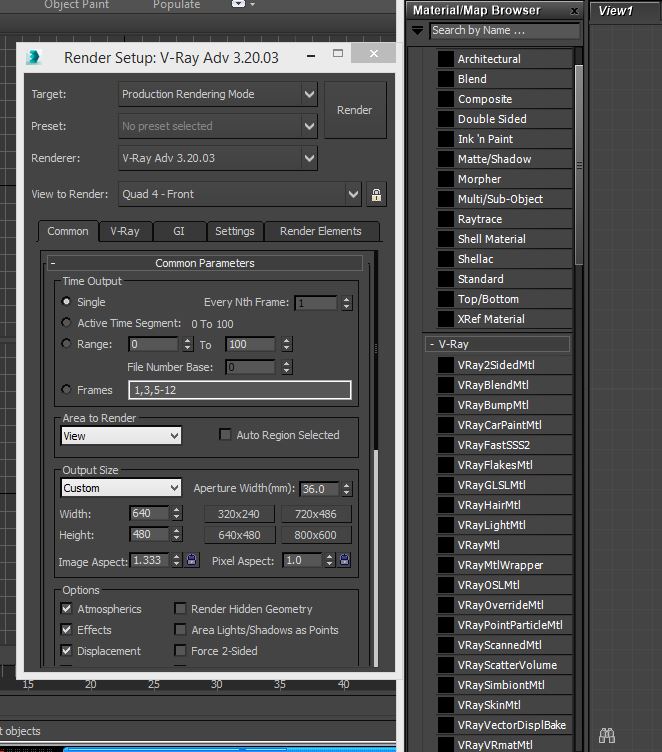Select the Range time output option
The height and width of the screenshot is (752, 662).
point(66,343)
